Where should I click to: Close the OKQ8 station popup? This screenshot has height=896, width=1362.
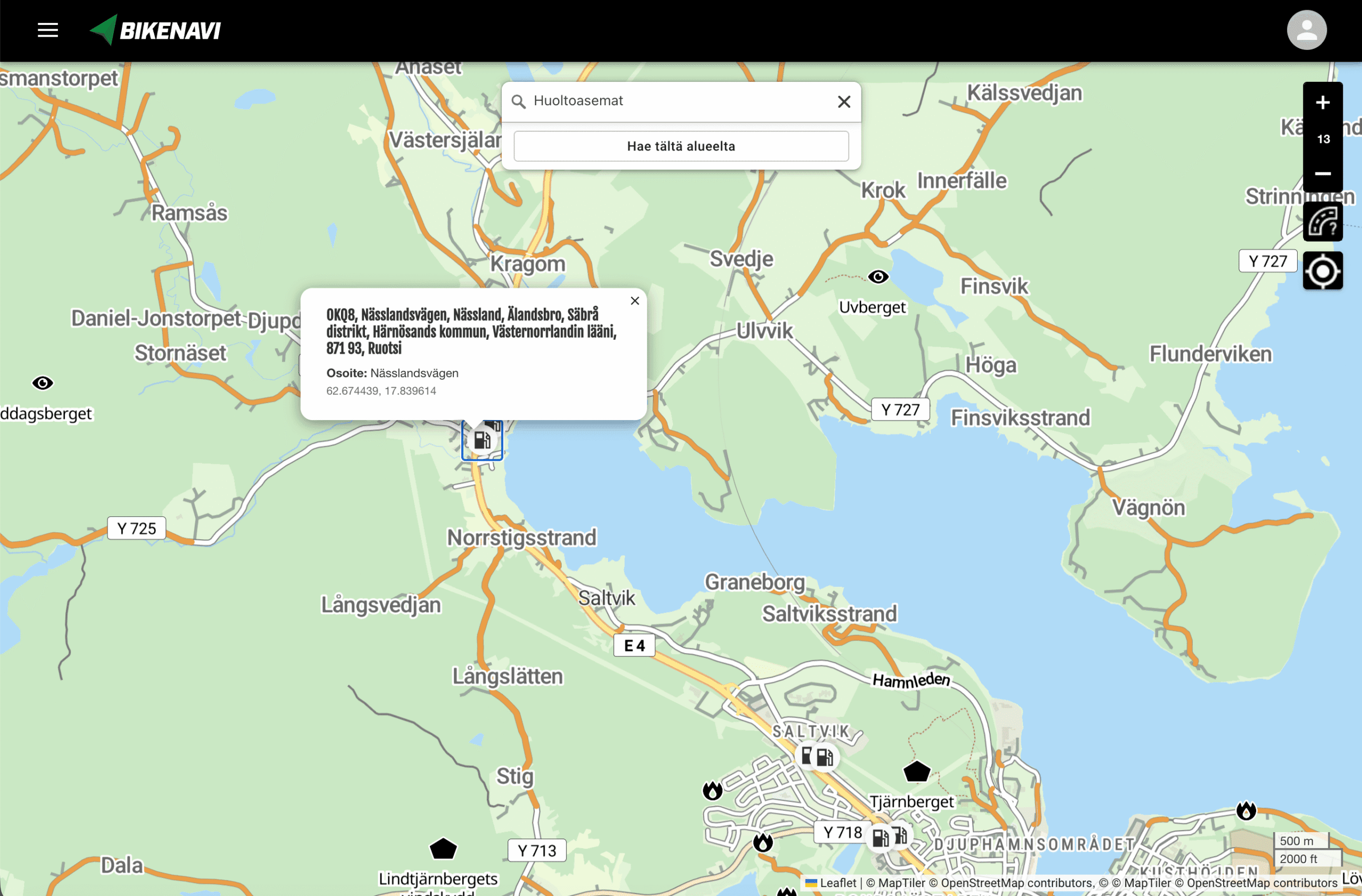click(x=635, y=301)
